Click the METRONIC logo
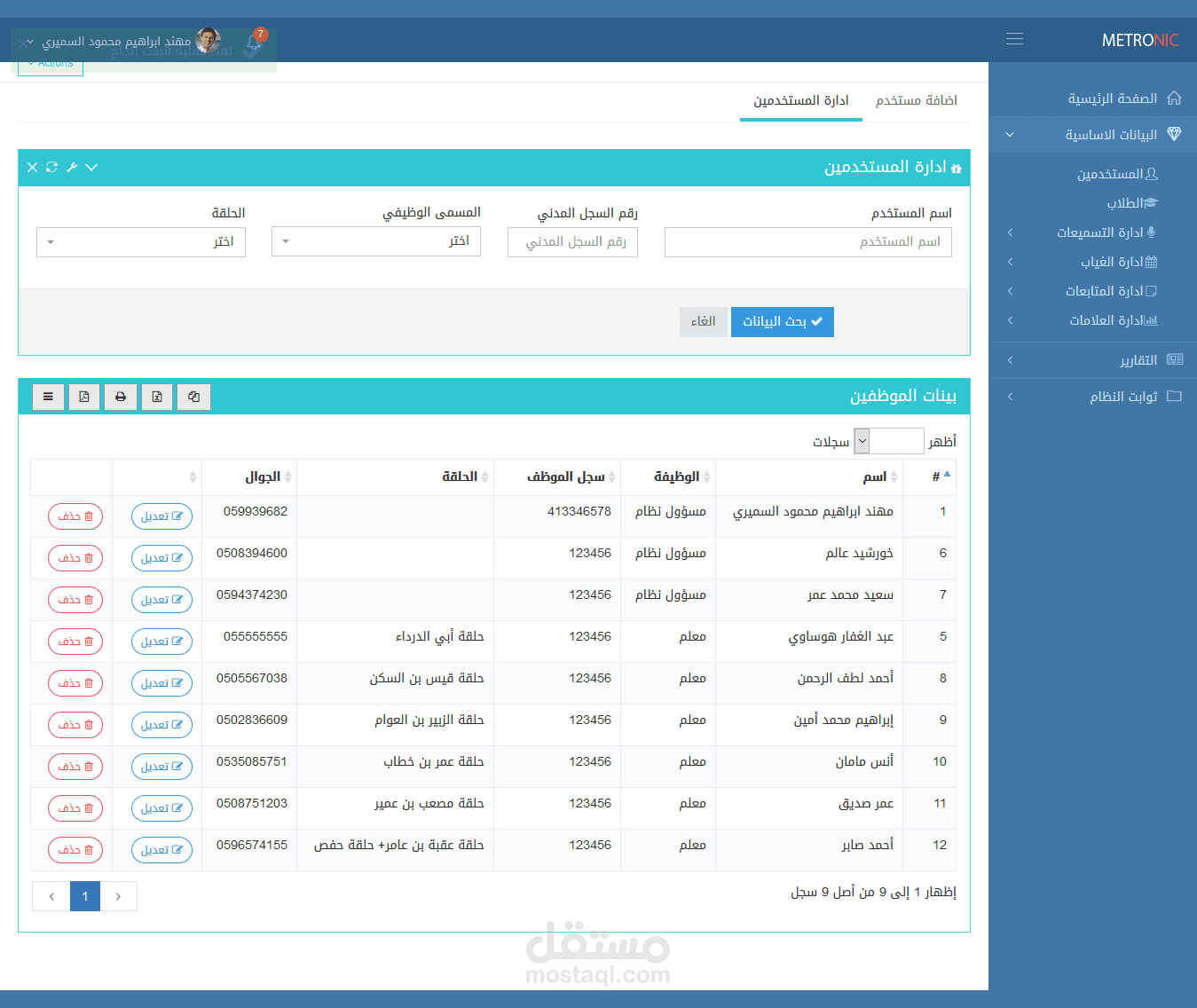 click(1140, 40)
